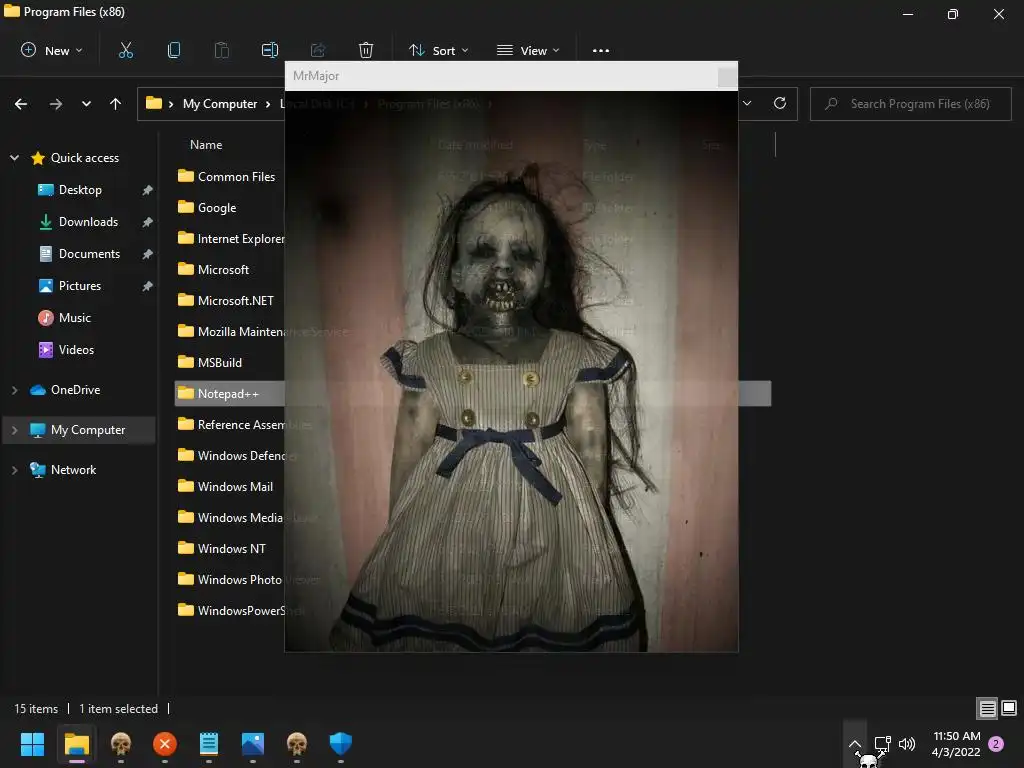1024x768 pixels.
Task: Open the Sort dropdown
Action: click(438, 50)
